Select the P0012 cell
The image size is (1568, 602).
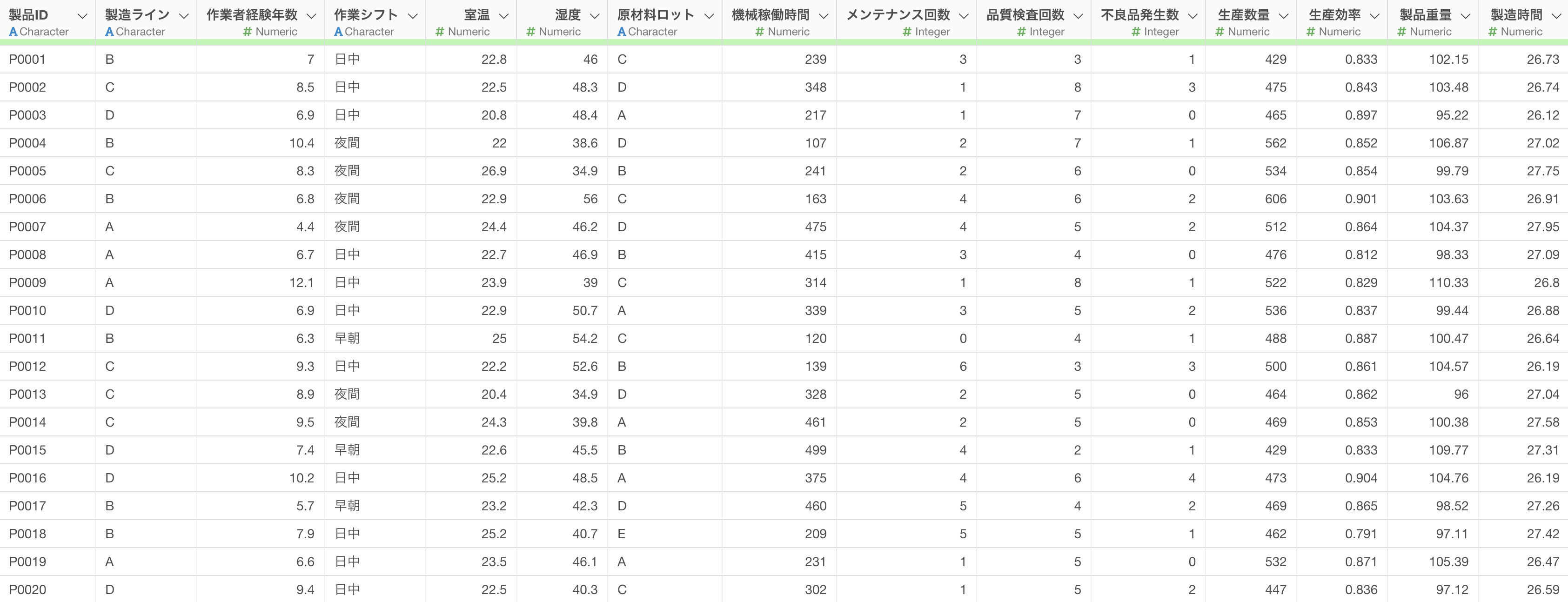(x=47, y=366)
